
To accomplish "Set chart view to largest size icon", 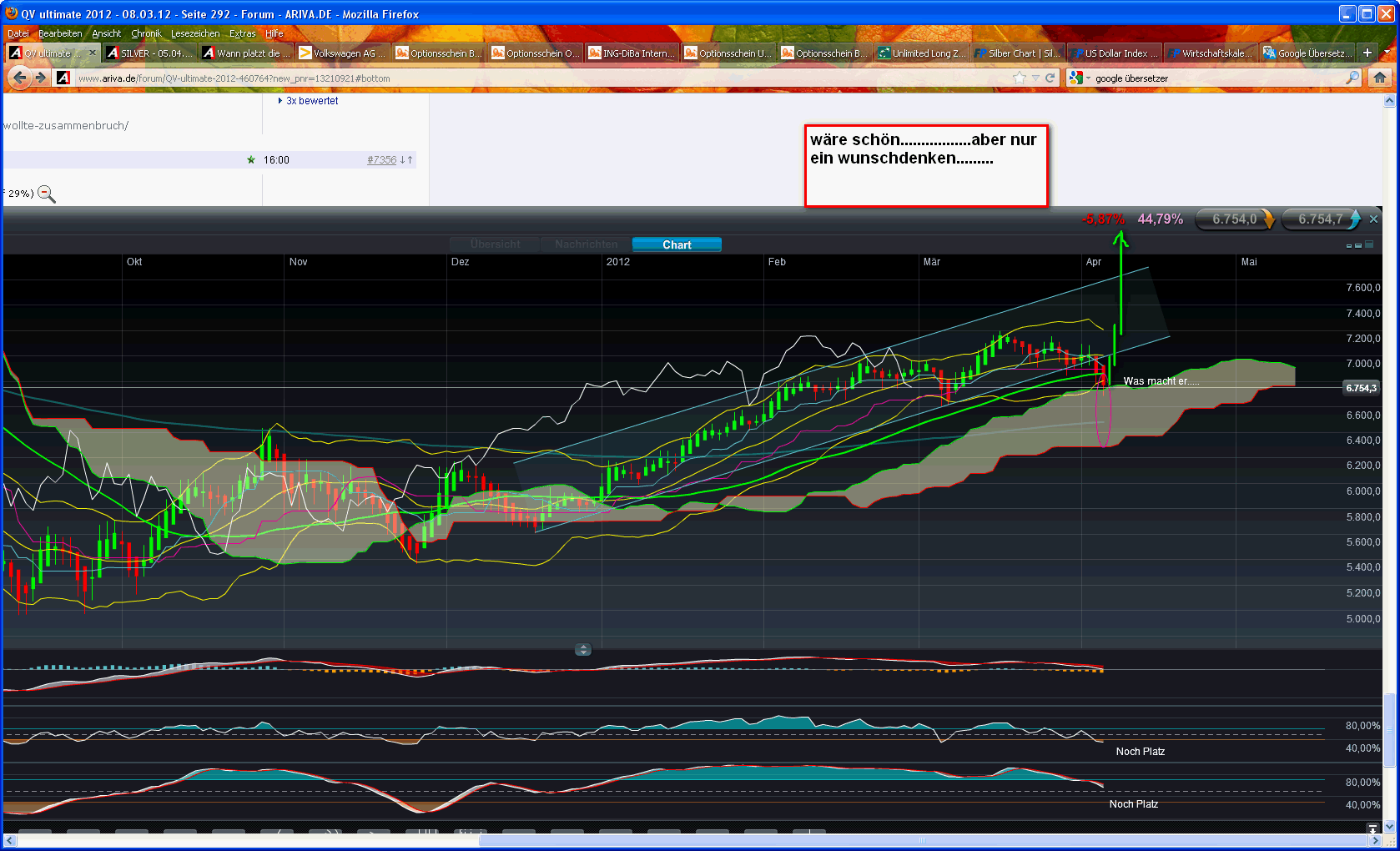I will (x=1369, y=244).
